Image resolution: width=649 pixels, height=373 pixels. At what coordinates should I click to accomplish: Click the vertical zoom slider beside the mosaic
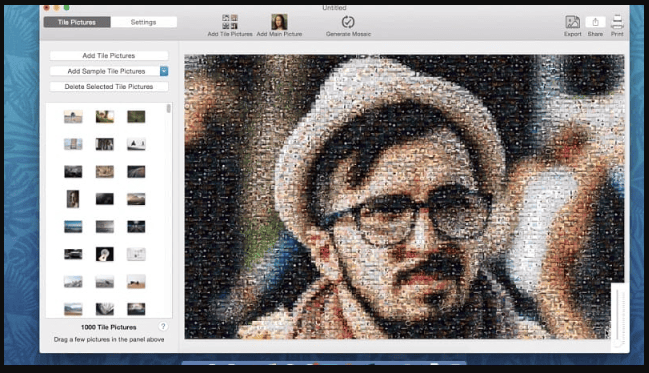(x=618, y=317)
